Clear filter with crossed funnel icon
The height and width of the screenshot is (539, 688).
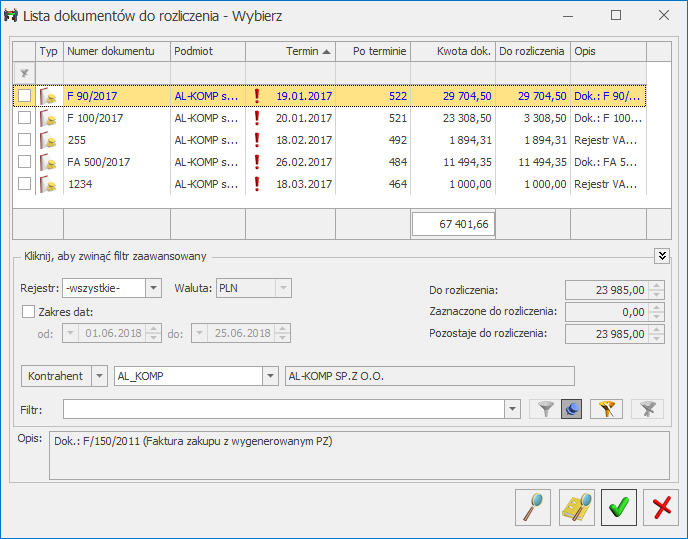click(648, 409)
